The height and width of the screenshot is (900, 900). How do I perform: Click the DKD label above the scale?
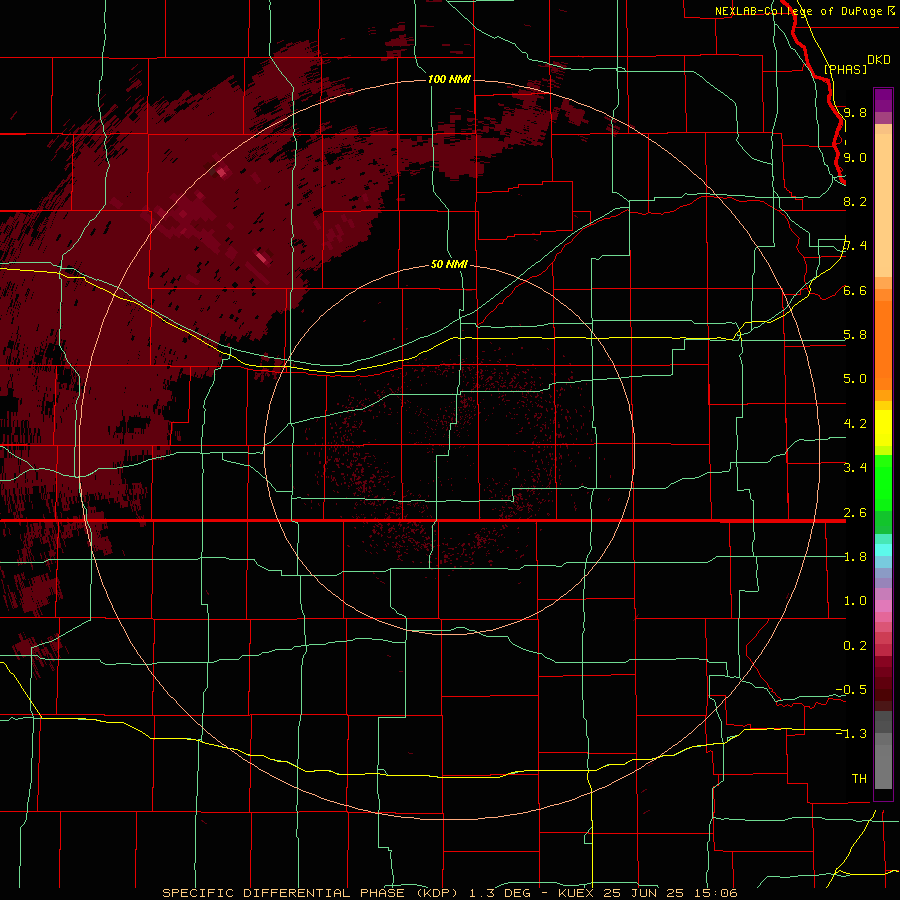click(879, 60)
